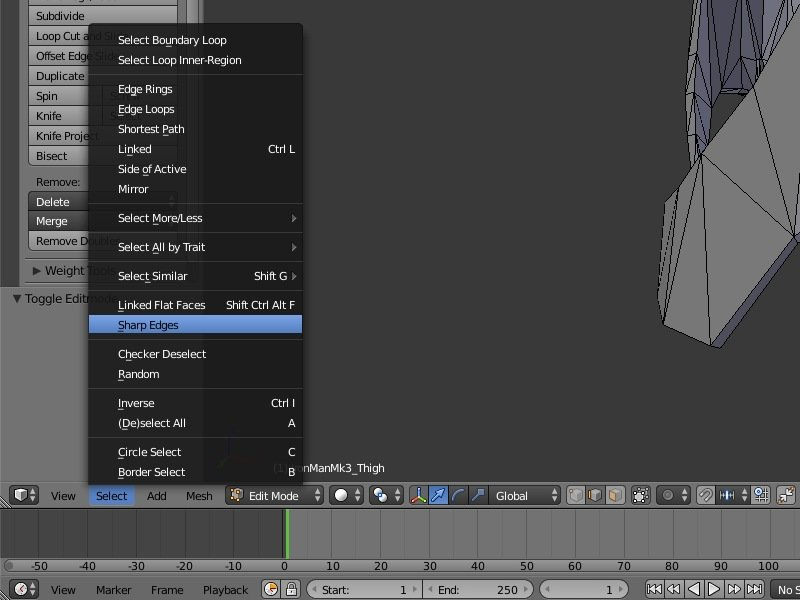Choose Border Select menu entry

click(x=195, y=472)
